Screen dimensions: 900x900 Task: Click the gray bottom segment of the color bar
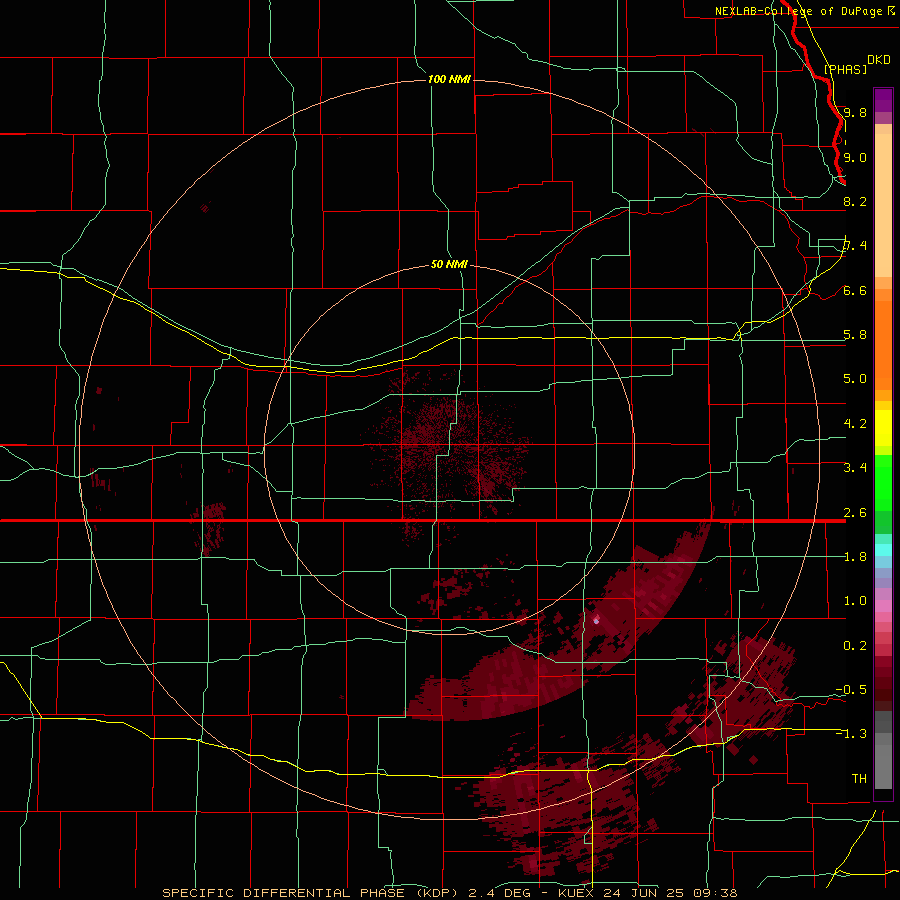(883, 752)
